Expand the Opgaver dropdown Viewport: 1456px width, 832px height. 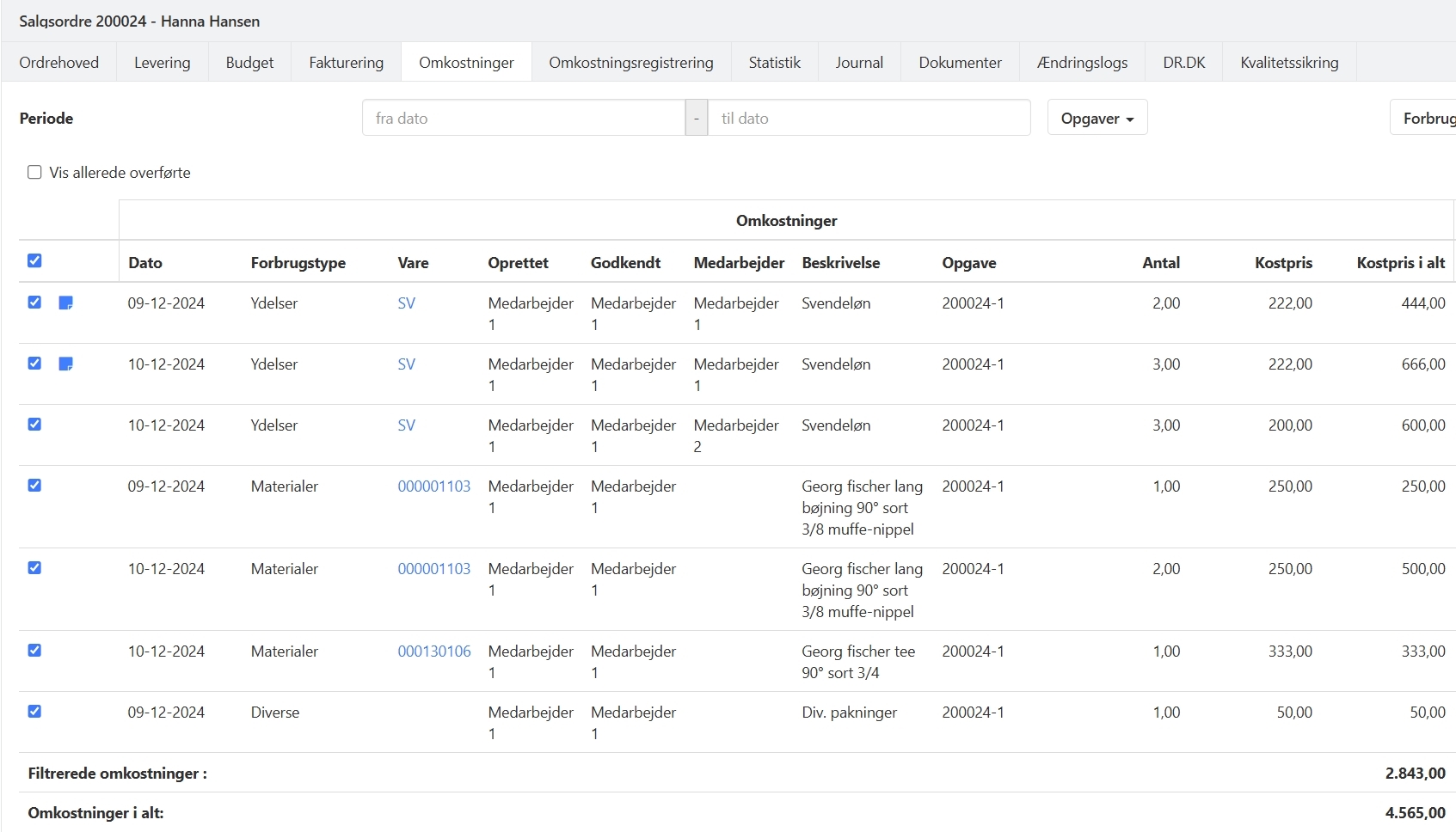(x=1097, y=118)
